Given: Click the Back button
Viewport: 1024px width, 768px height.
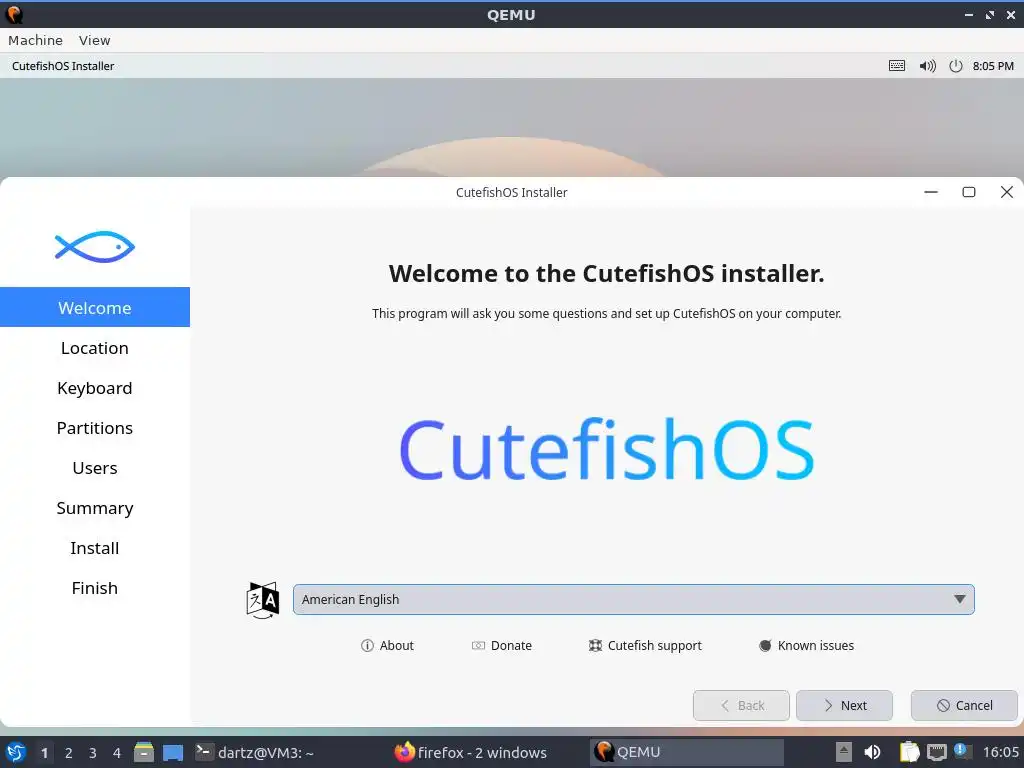Looking at the screenshot, I should (741, 705).
